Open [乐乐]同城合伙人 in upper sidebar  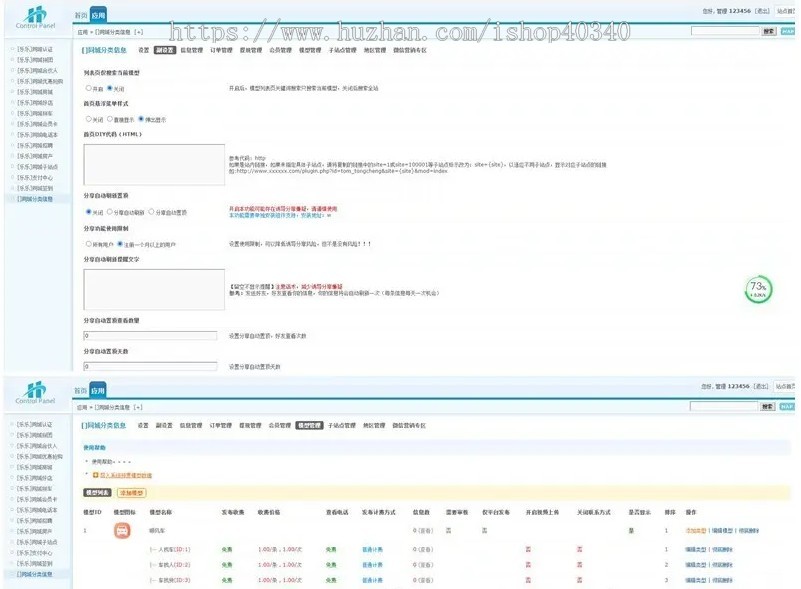pos(37,70)
